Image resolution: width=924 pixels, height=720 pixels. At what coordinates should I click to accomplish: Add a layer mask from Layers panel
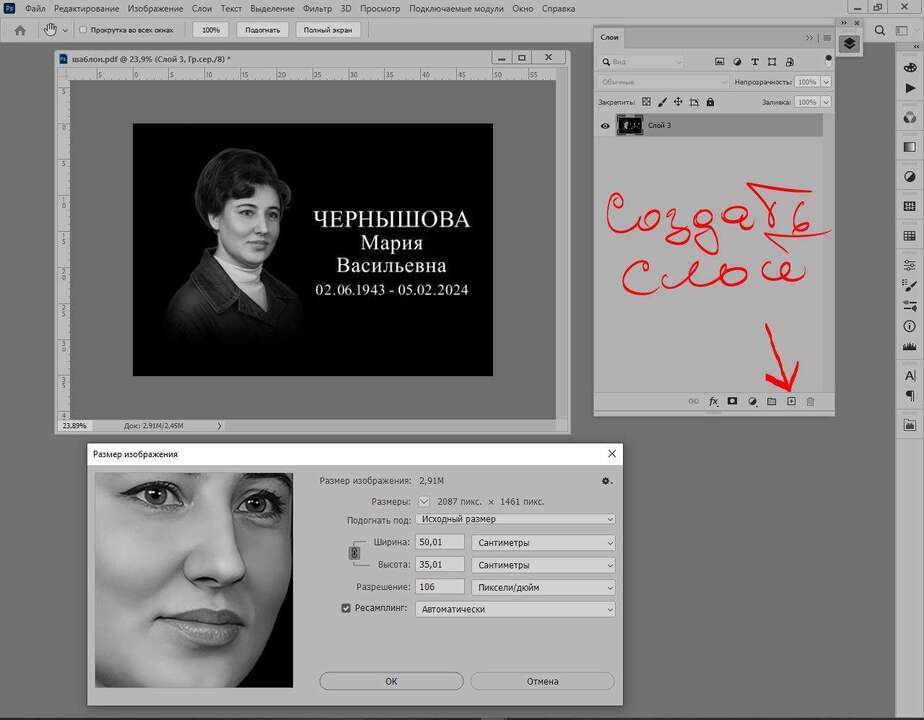click(x=732, y=401)
